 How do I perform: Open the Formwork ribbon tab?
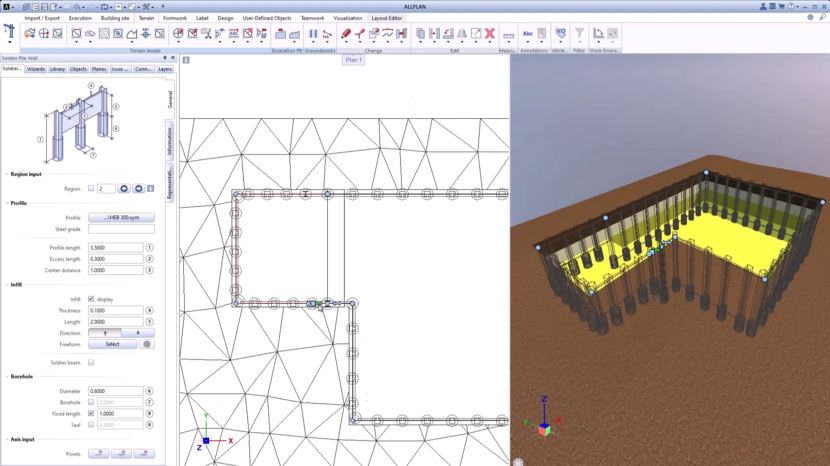(175, 18)
